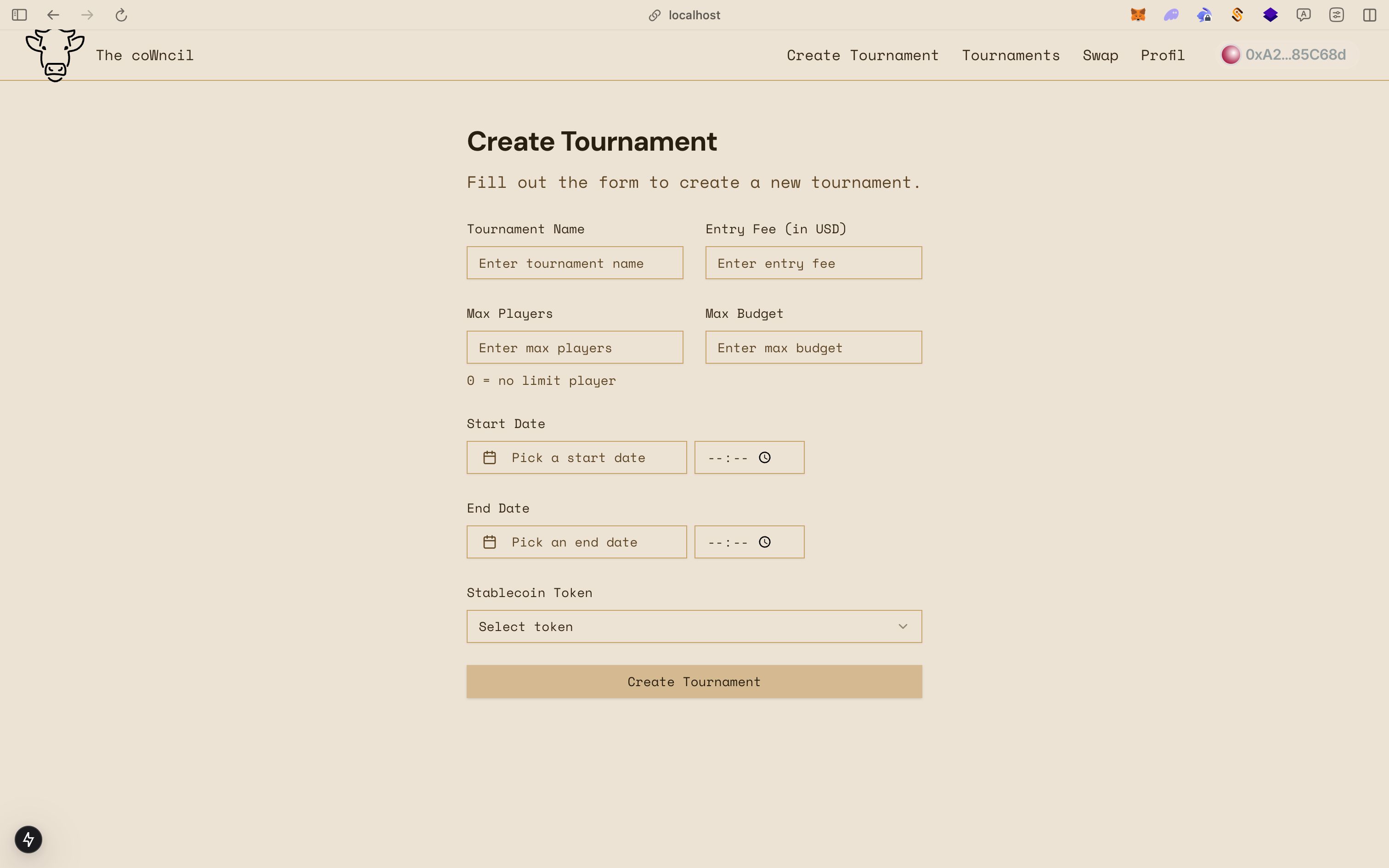Image resolution: width=1389 pixels, height=868 pixels.
Task: Expand the Stablecoin Token dropdown
Action: 694,626
